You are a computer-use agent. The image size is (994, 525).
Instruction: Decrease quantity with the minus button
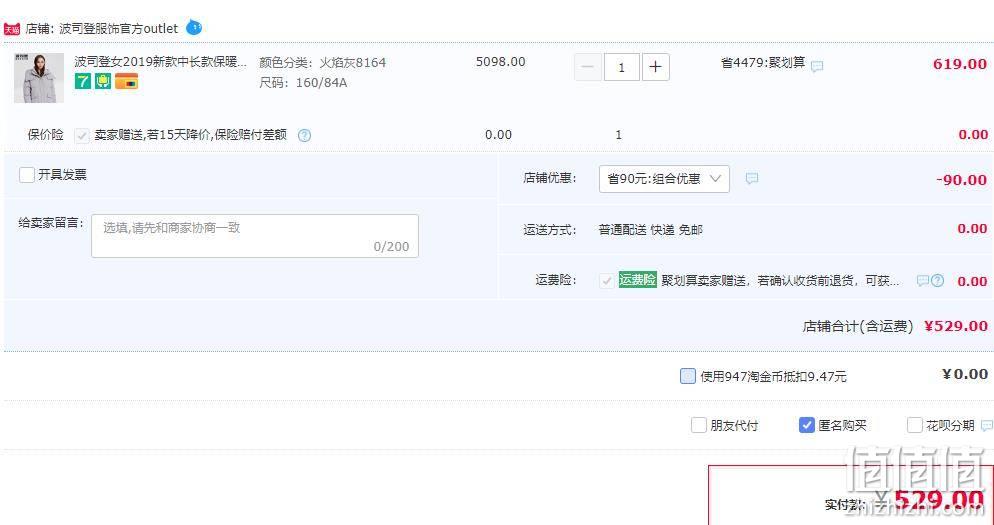point(588,67)
